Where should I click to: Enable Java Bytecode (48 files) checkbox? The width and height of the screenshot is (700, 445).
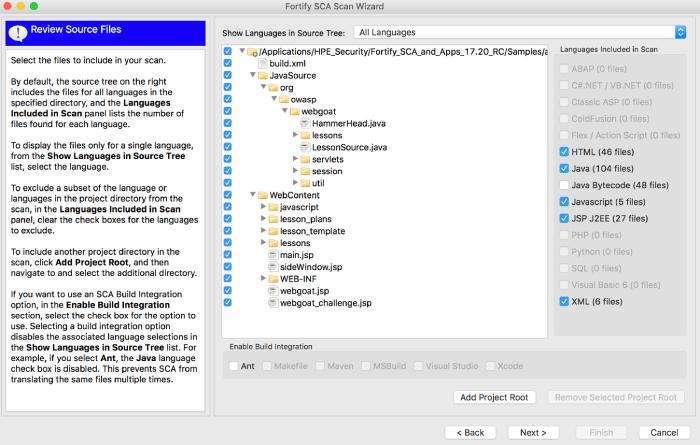pyautogui.click(x=564, y=185)
